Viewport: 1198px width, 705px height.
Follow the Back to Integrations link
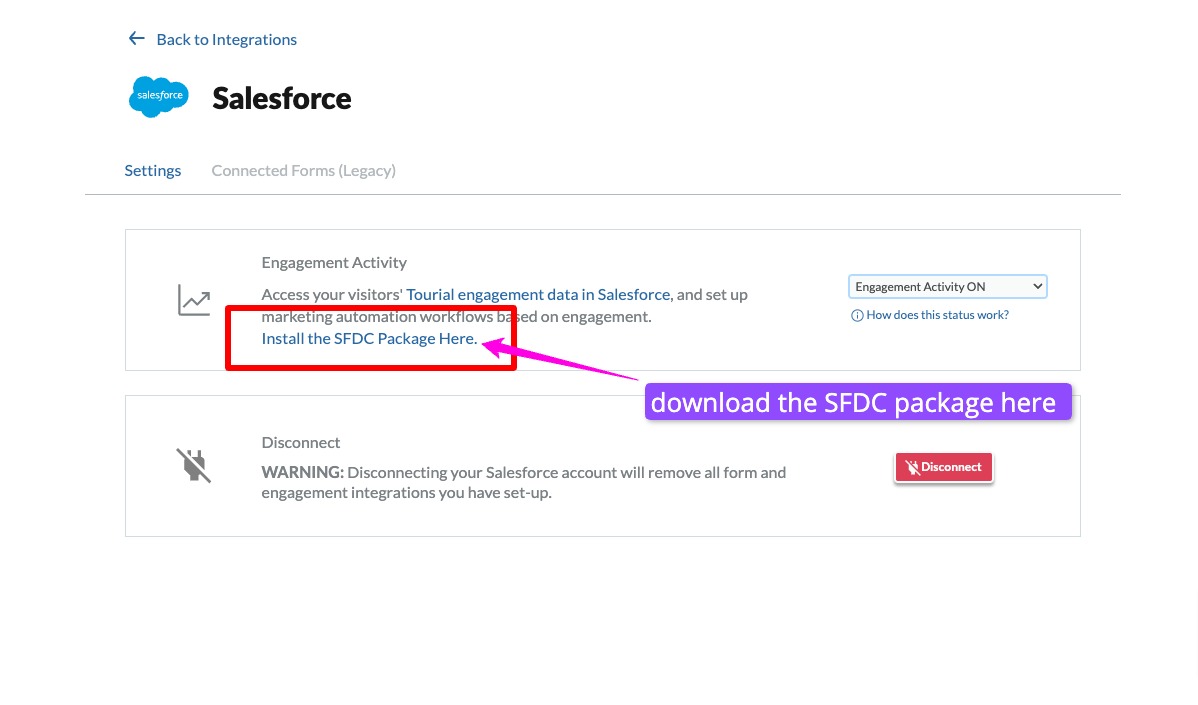pos(226,40)
